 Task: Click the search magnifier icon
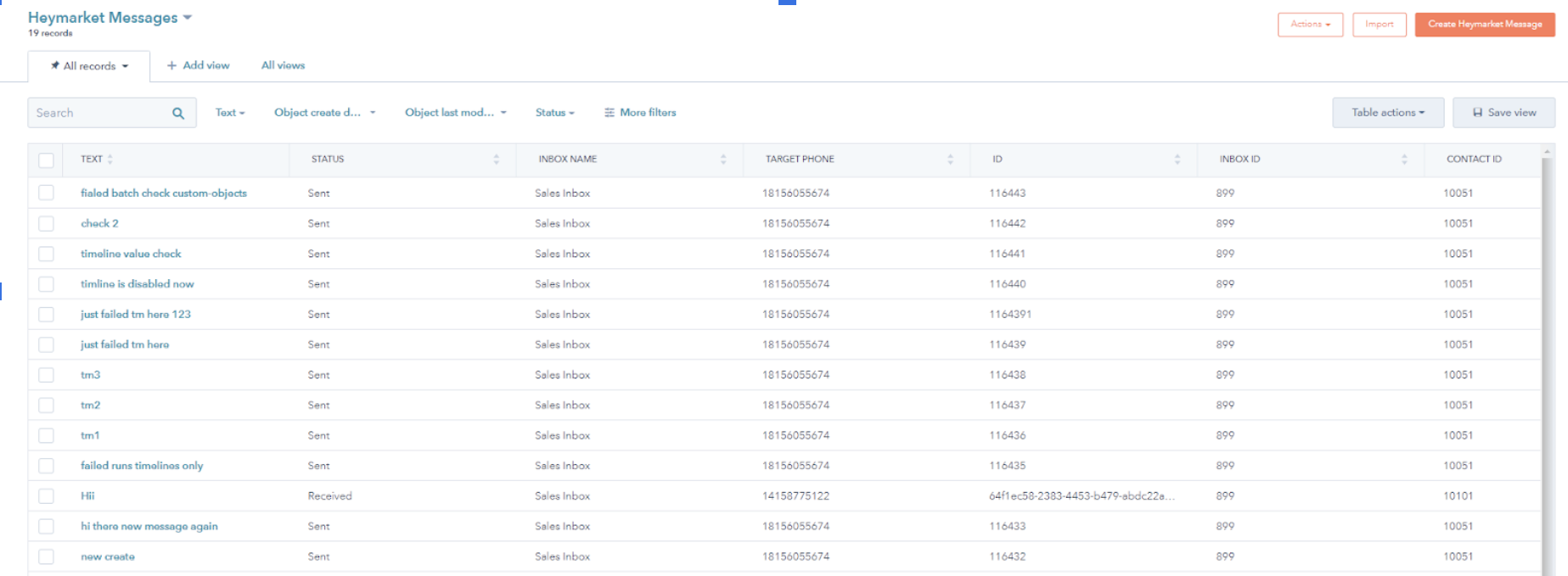[178, 113]
